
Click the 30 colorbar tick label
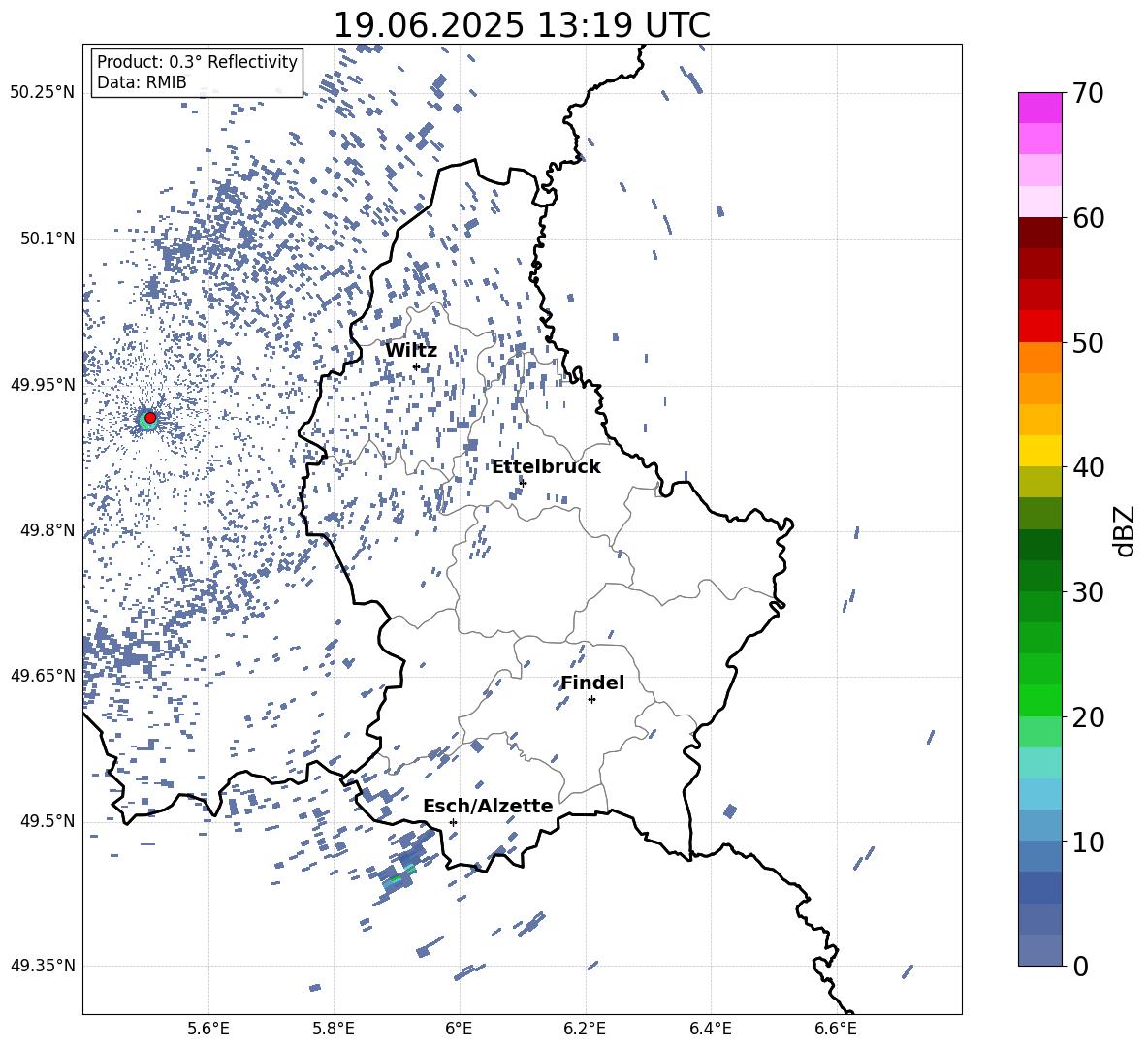pos(1088,591)
